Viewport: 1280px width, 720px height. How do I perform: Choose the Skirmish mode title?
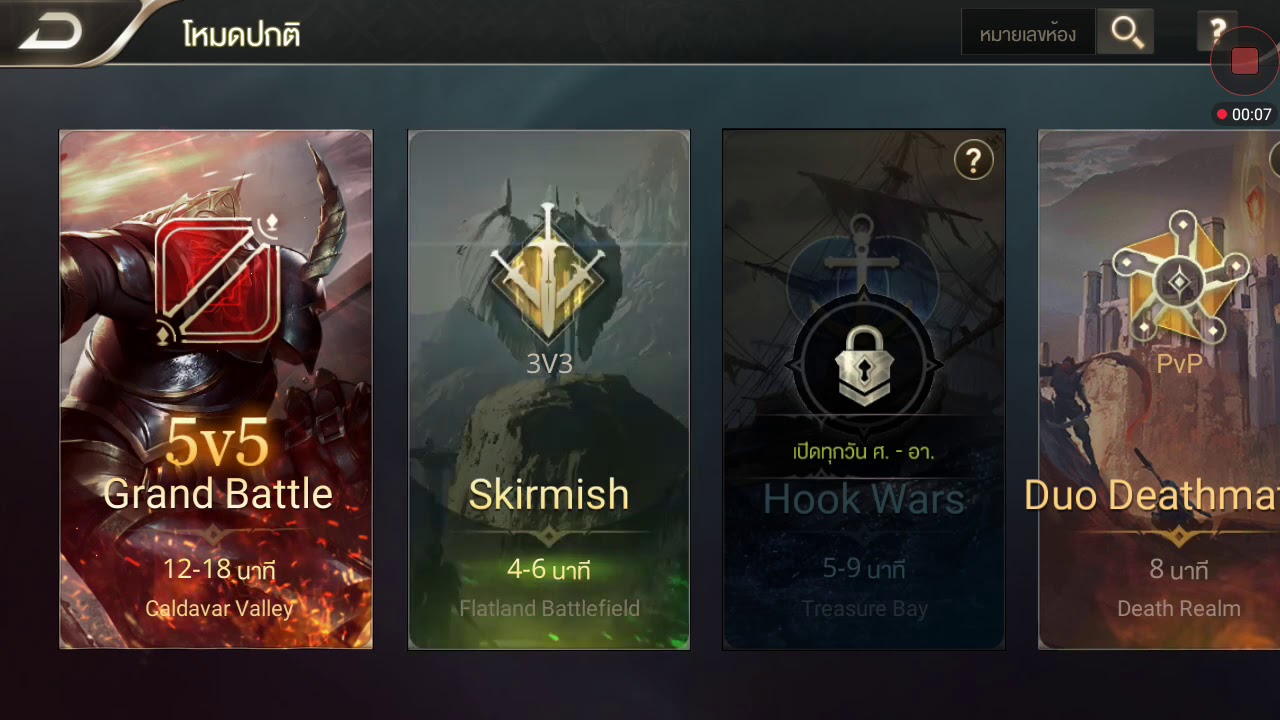tap(549, 495)
